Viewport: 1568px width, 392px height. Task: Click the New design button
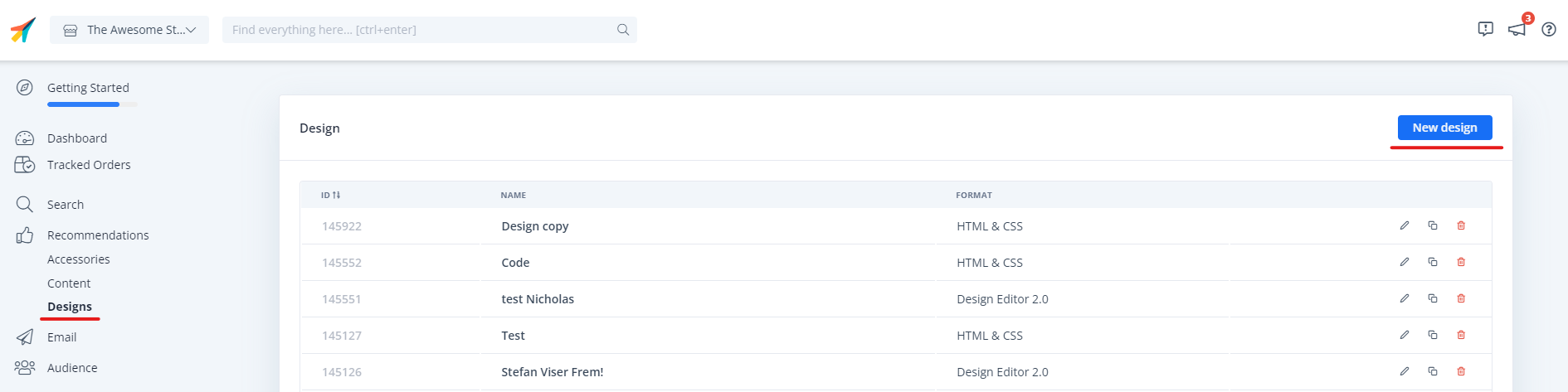click(1444, 128)
